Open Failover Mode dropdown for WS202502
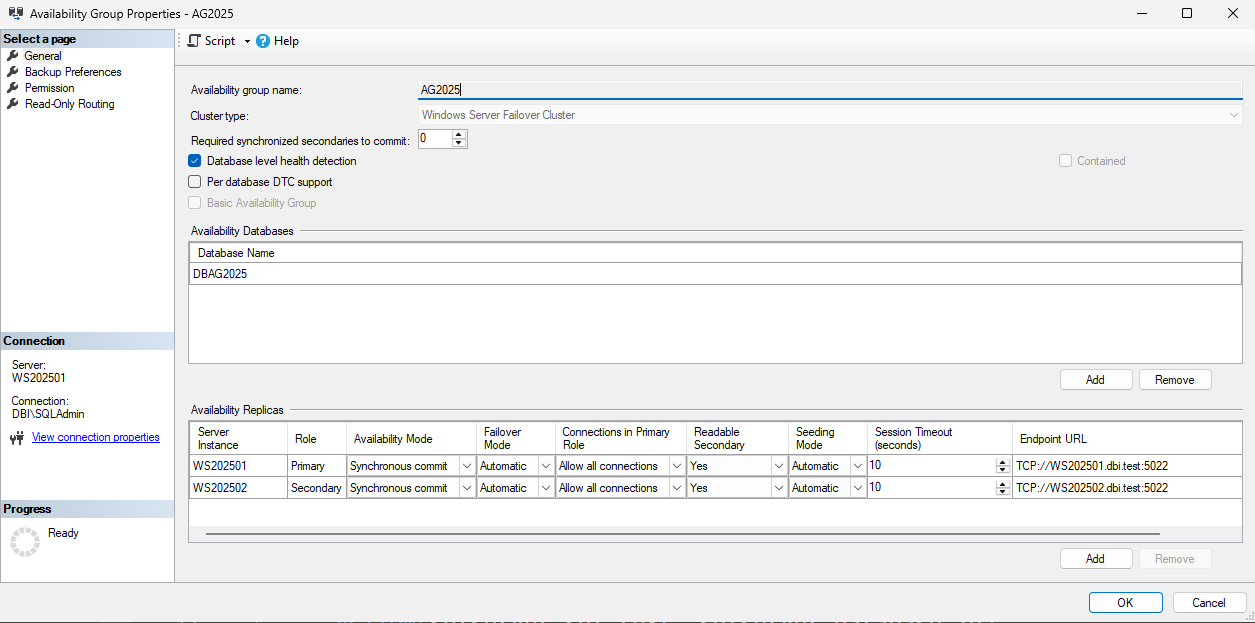1255x623 pixels. (545, 488)
